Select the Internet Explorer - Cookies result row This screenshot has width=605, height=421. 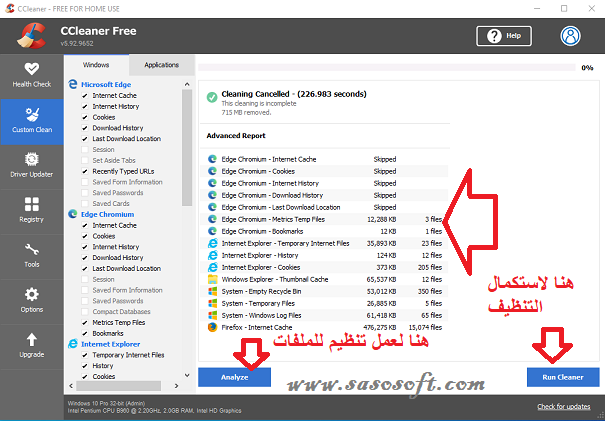[x=324, y=267]
